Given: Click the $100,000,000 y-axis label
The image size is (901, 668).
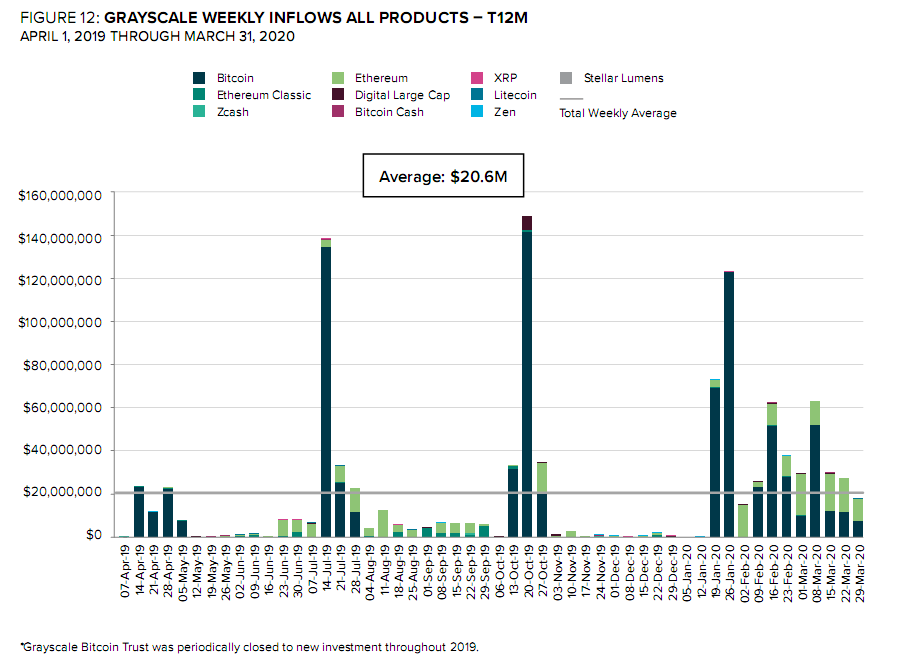Looking at the screenshot, I should tap(60, 322).
